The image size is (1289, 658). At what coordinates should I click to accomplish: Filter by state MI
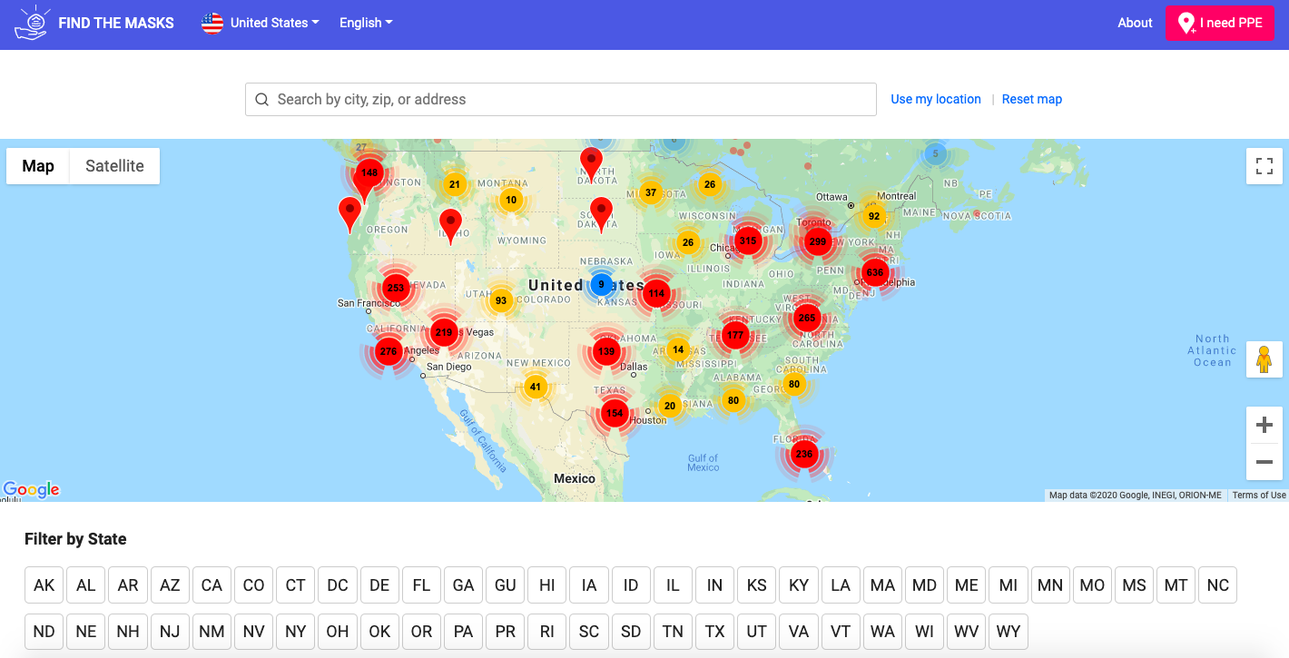point(1008,585)
